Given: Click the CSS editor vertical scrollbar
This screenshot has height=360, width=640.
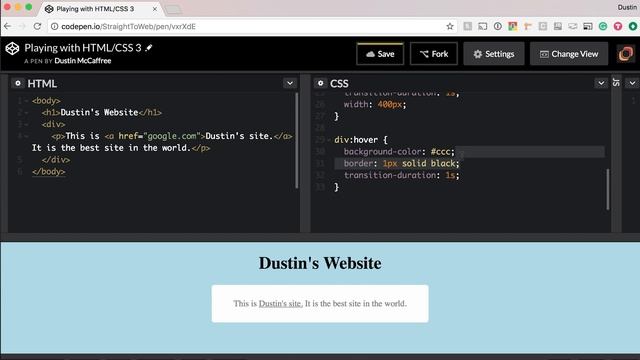Looking at the screenshot, I should point(607,189).
